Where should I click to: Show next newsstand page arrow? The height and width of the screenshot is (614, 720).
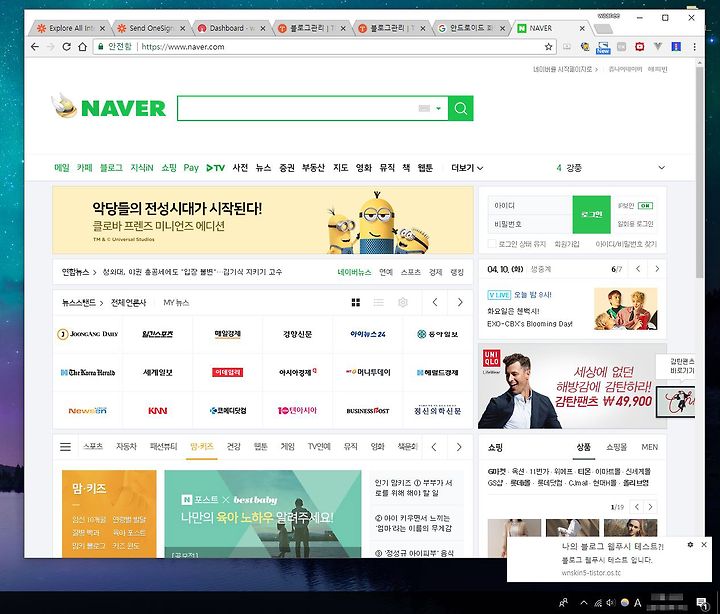[x=460, y=302]
